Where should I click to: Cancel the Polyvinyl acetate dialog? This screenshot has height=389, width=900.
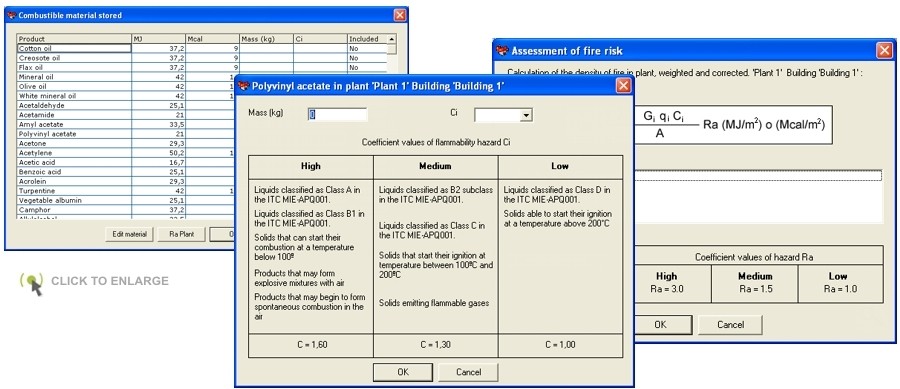tap(468, 372)
